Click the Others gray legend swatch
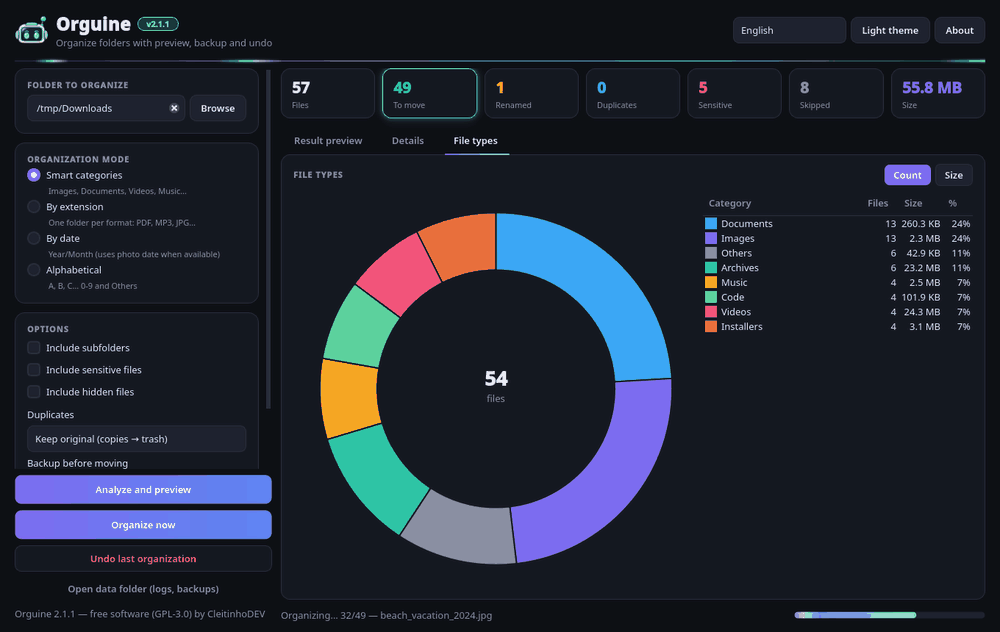 [x=711, y=253]
